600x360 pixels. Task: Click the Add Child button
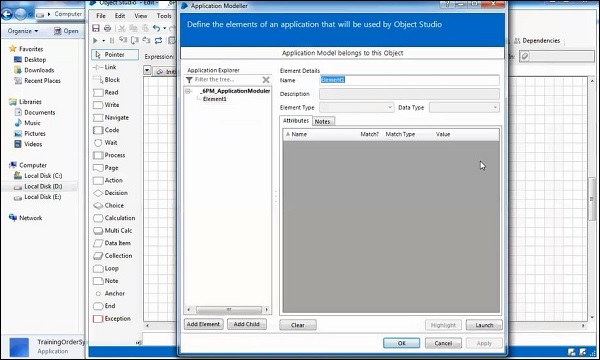(x=246, y=324)
